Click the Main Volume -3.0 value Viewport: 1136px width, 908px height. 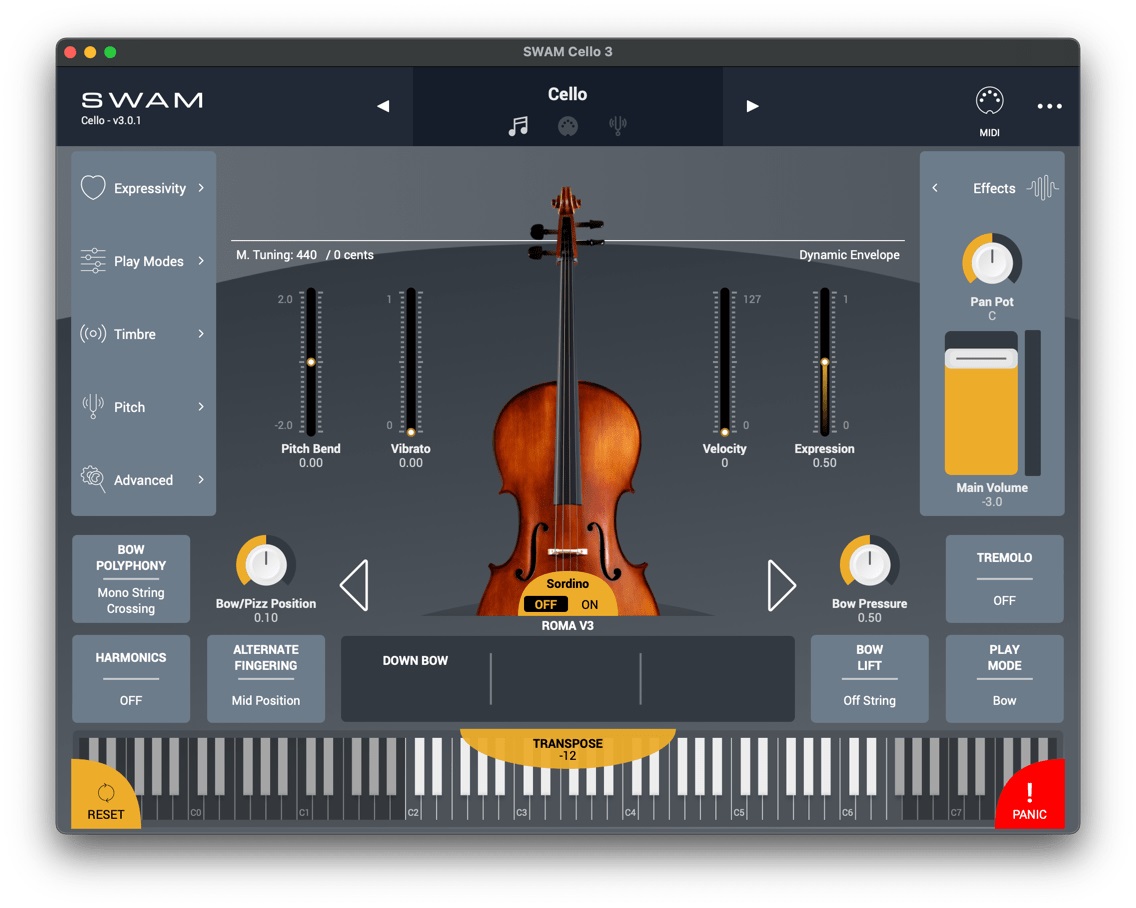pyautogui.click(x=992, y=502)
